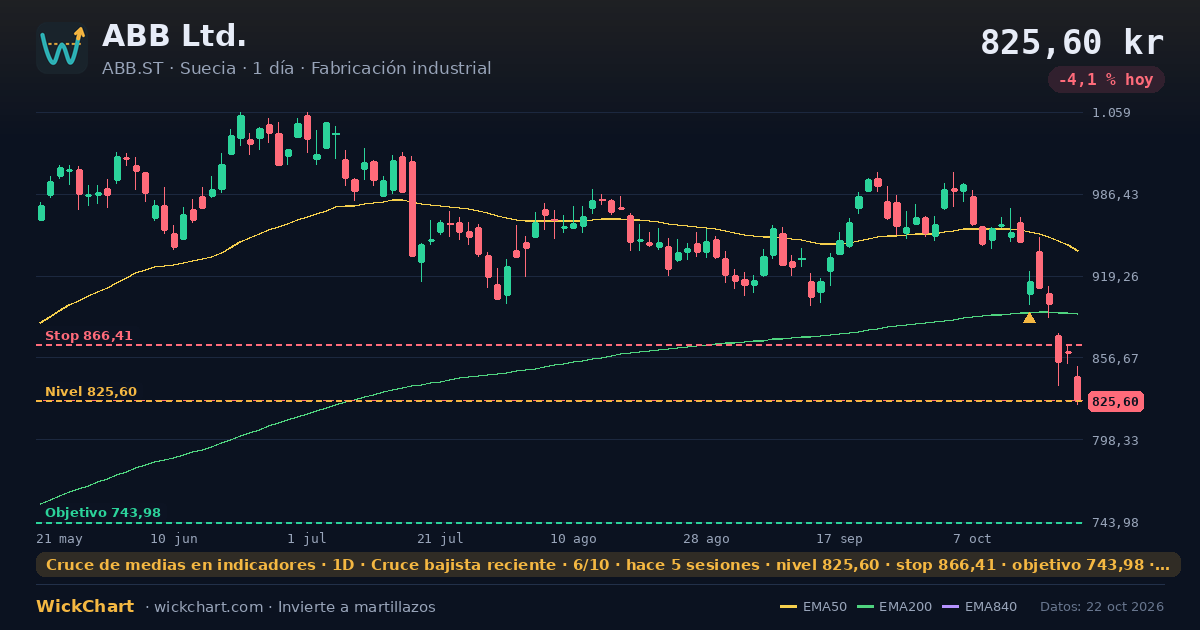Click the ABB.ST subtitle line
The width and height of the screenshot is (1200, 630).
(296, 69)
